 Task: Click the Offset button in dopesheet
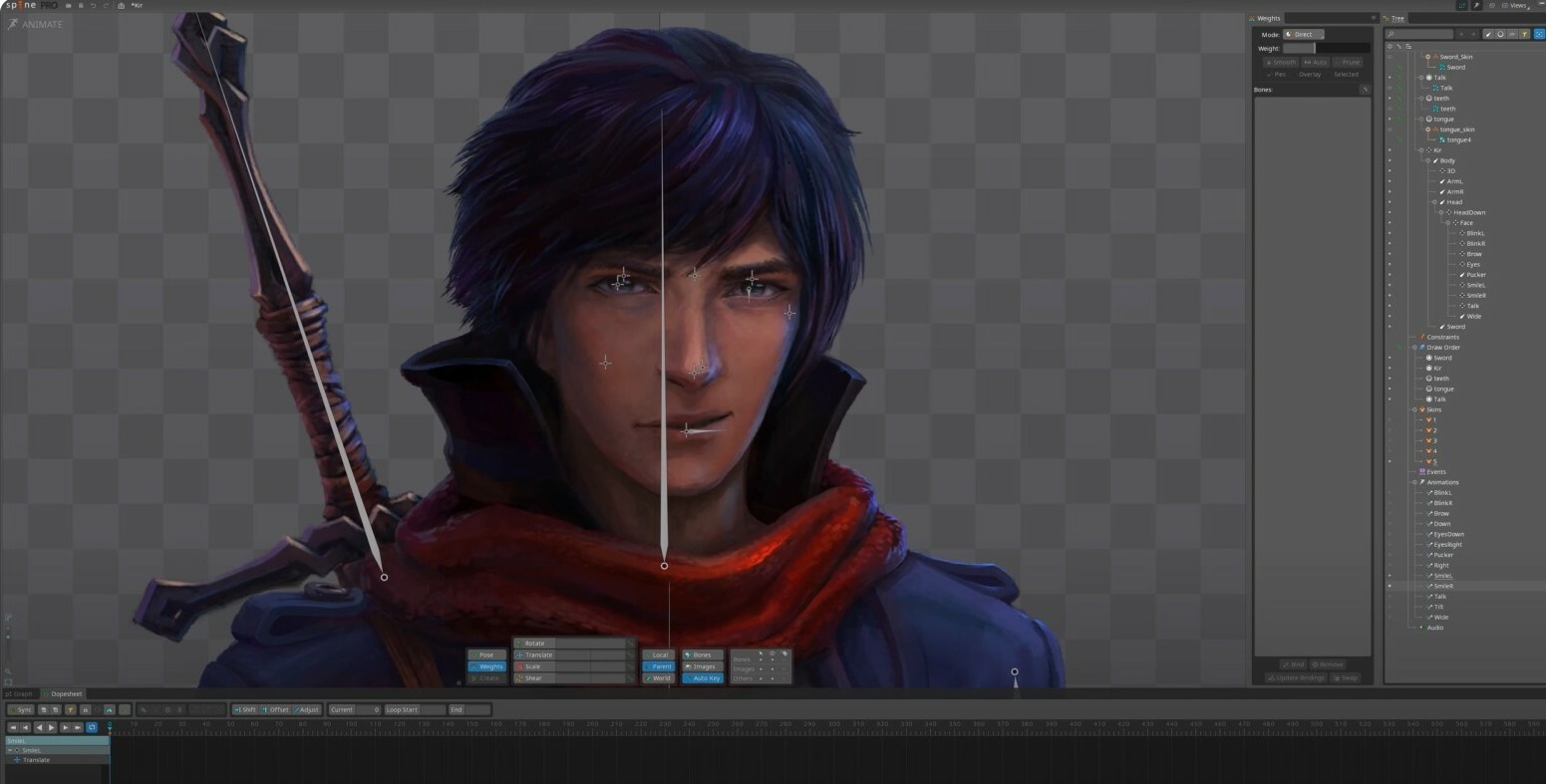tap(275, 710)
